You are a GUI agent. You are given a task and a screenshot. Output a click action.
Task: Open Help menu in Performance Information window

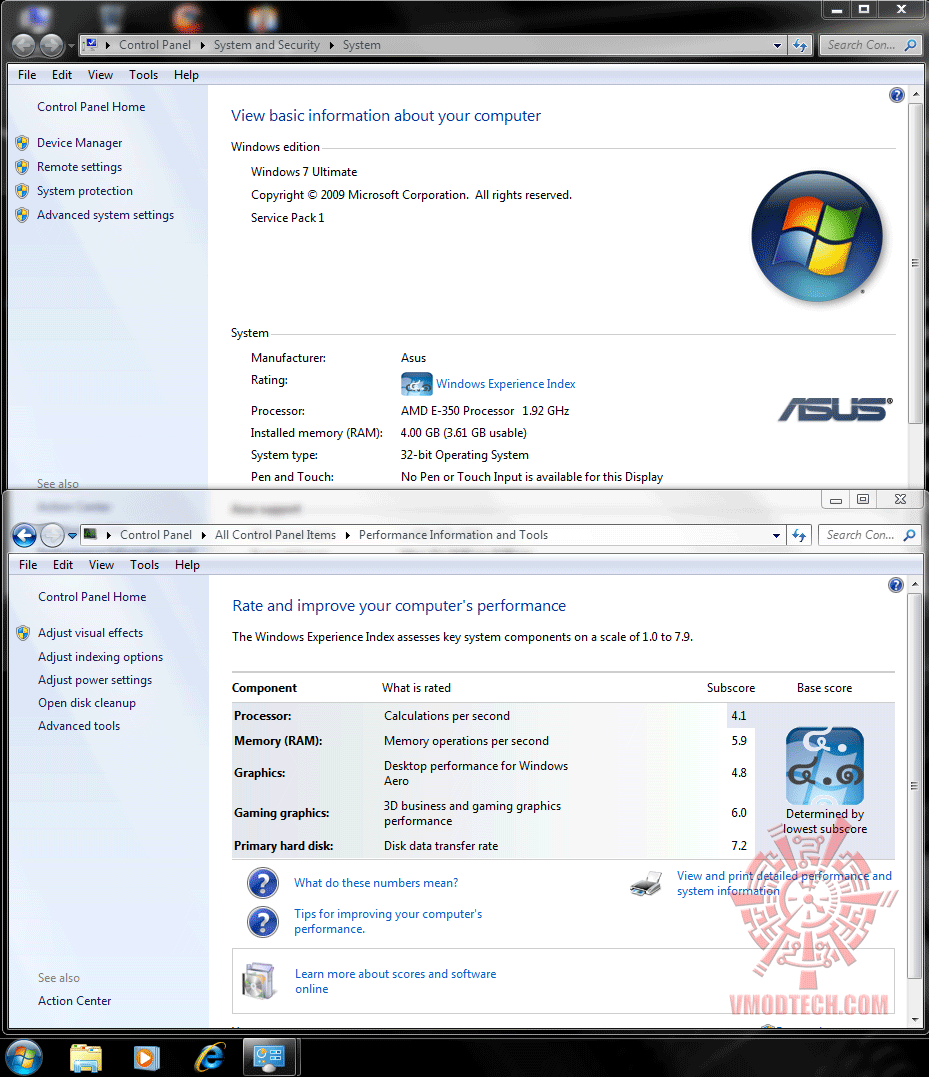pyautogui.click(x=187, y=565)
